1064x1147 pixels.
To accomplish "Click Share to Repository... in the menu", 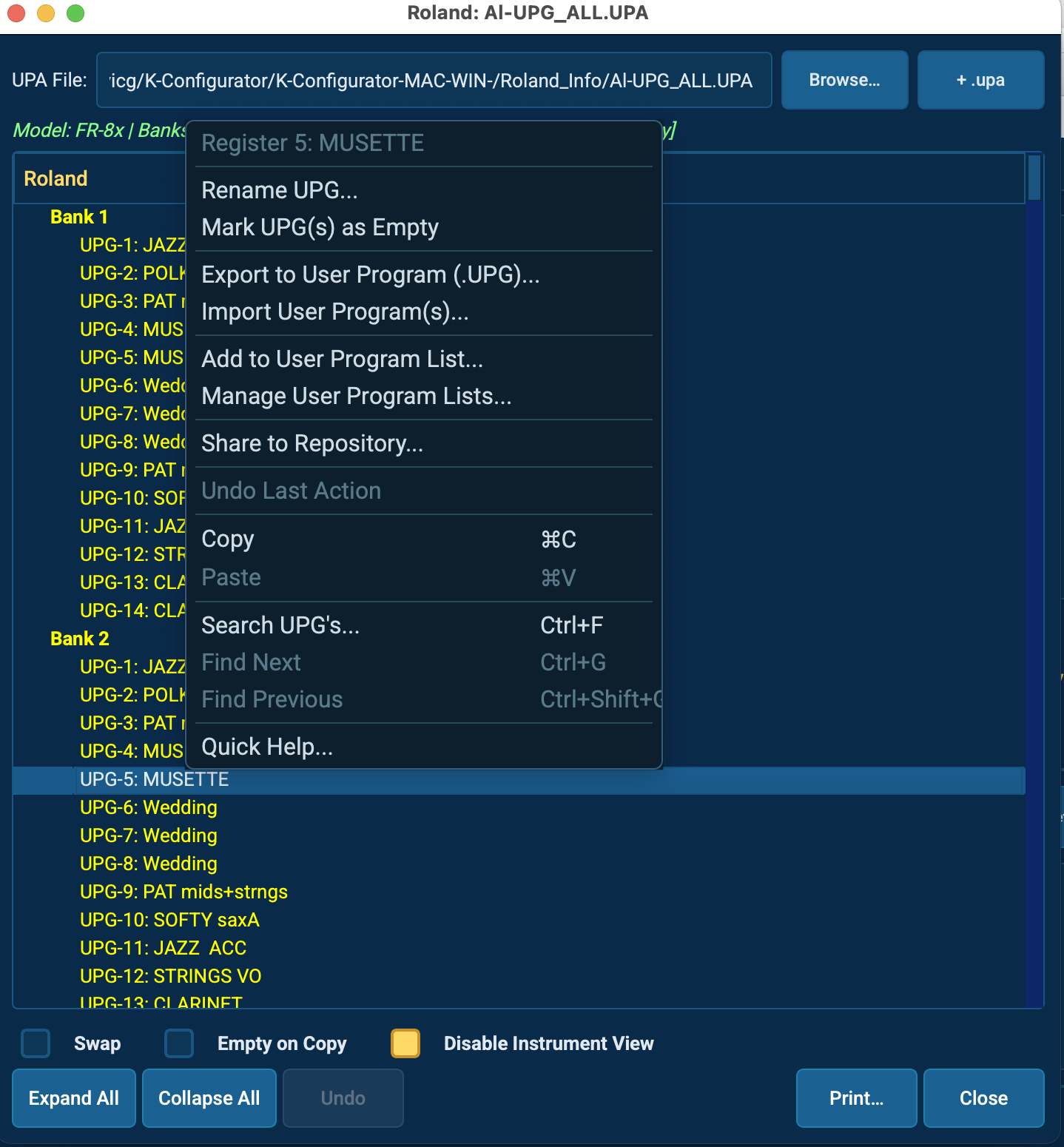I will pyautogui.click(x=312, y=443).
